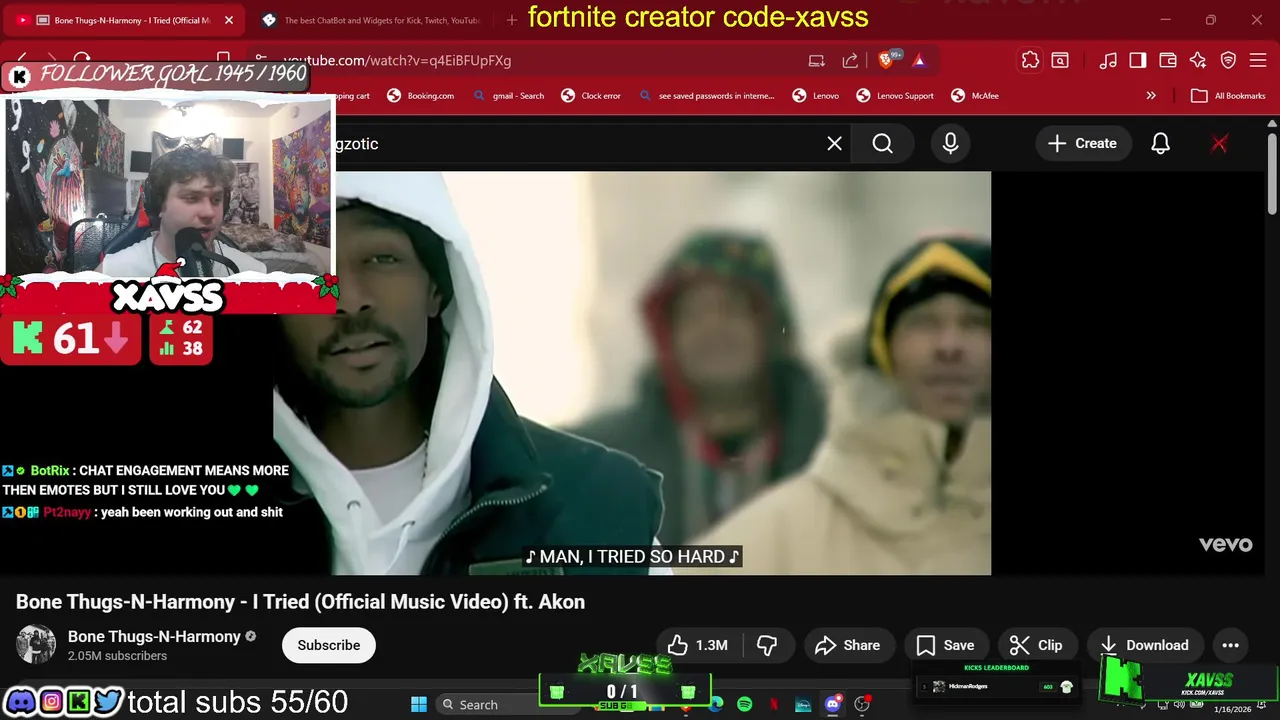
Task: Open Spotify from taskbar
Action: 744,705
